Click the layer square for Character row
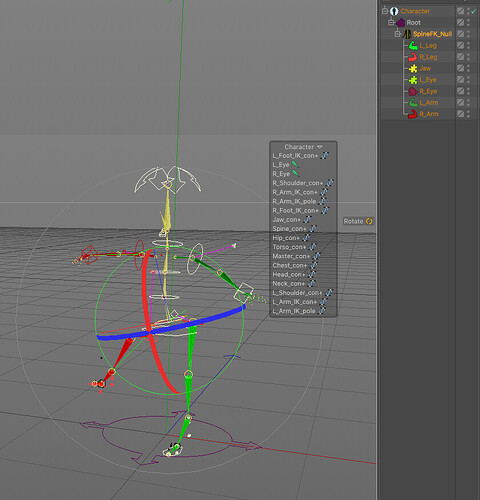The image size is (480, 500). pyautogui.click(x=461, y=11)
